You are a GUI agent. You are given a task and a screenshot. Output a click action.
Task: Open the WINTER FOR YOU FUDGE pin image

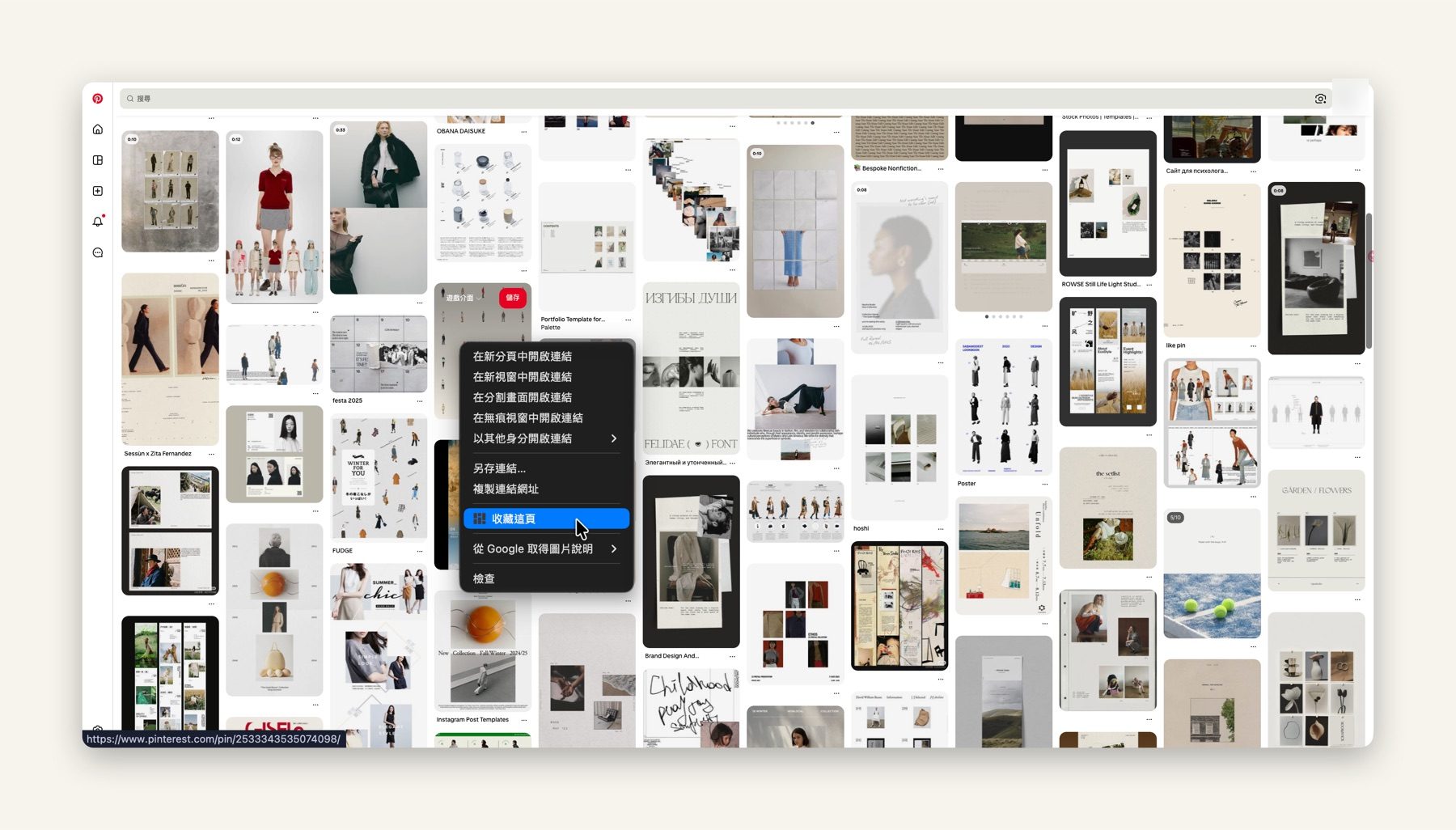[x=379, y=478]
